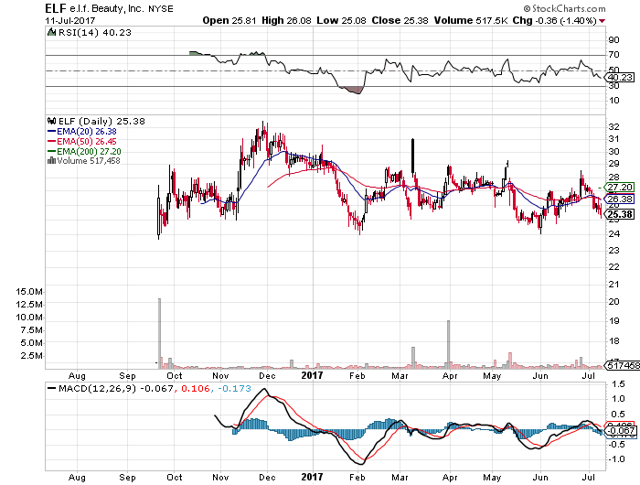
Task: Click the blue MACD histogram value -0.173
Action: point(235,389)
